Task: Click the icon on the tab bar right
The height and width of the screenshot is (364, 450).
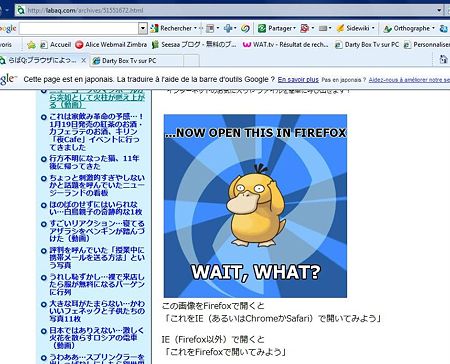Action: click(x=443, y=60)
